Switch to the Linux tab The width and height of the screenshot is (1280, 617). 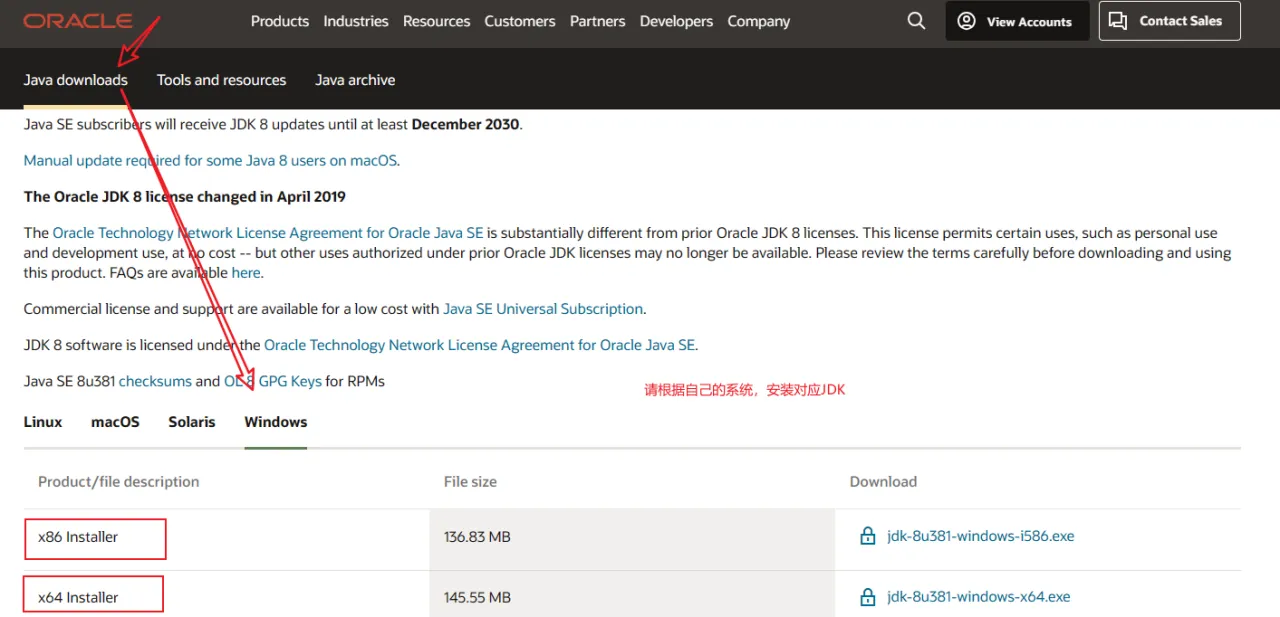pyautogui.click(x=43, y=422)
